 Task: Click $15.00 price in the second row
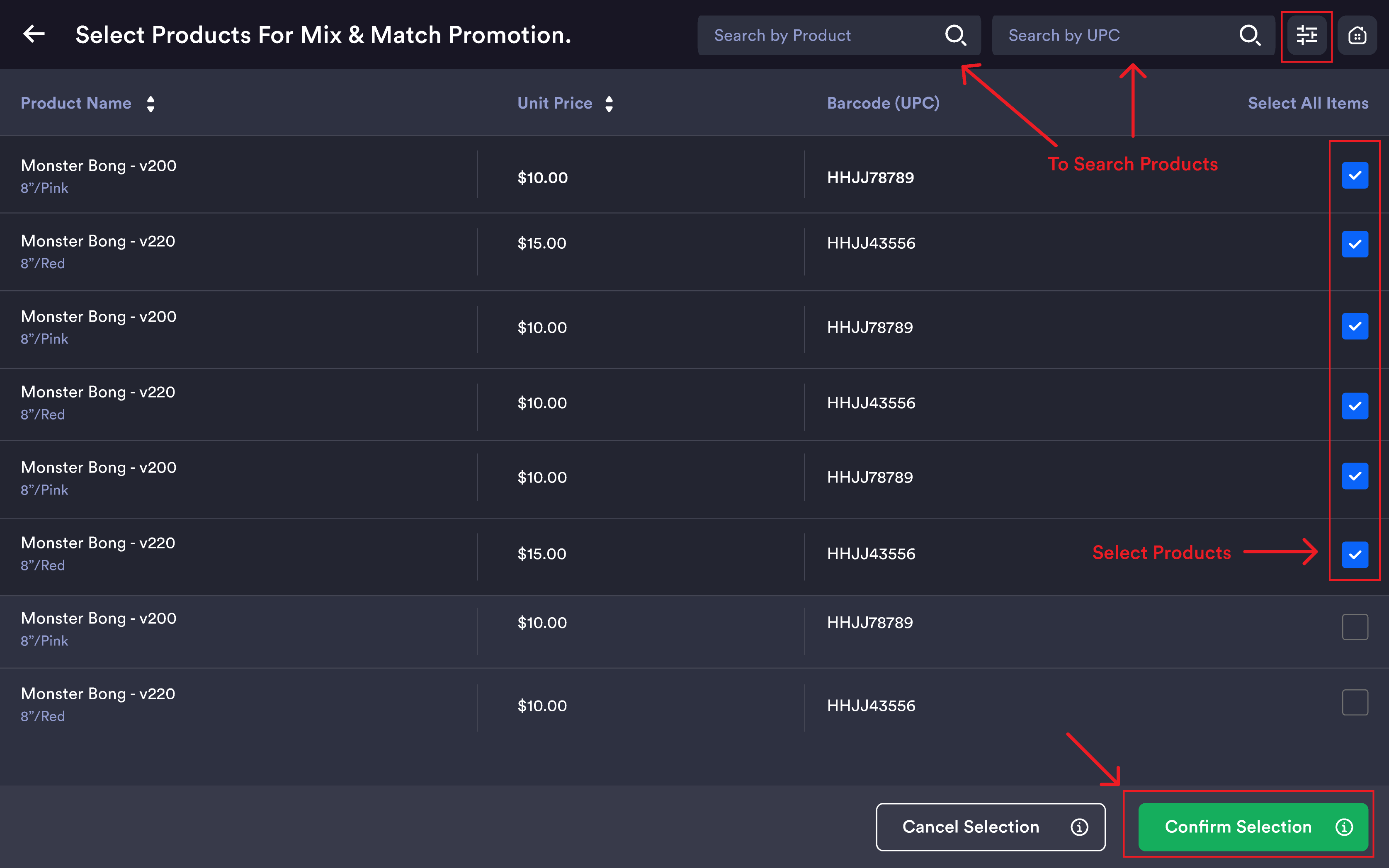pyautogui.click(x=542, y=243)
